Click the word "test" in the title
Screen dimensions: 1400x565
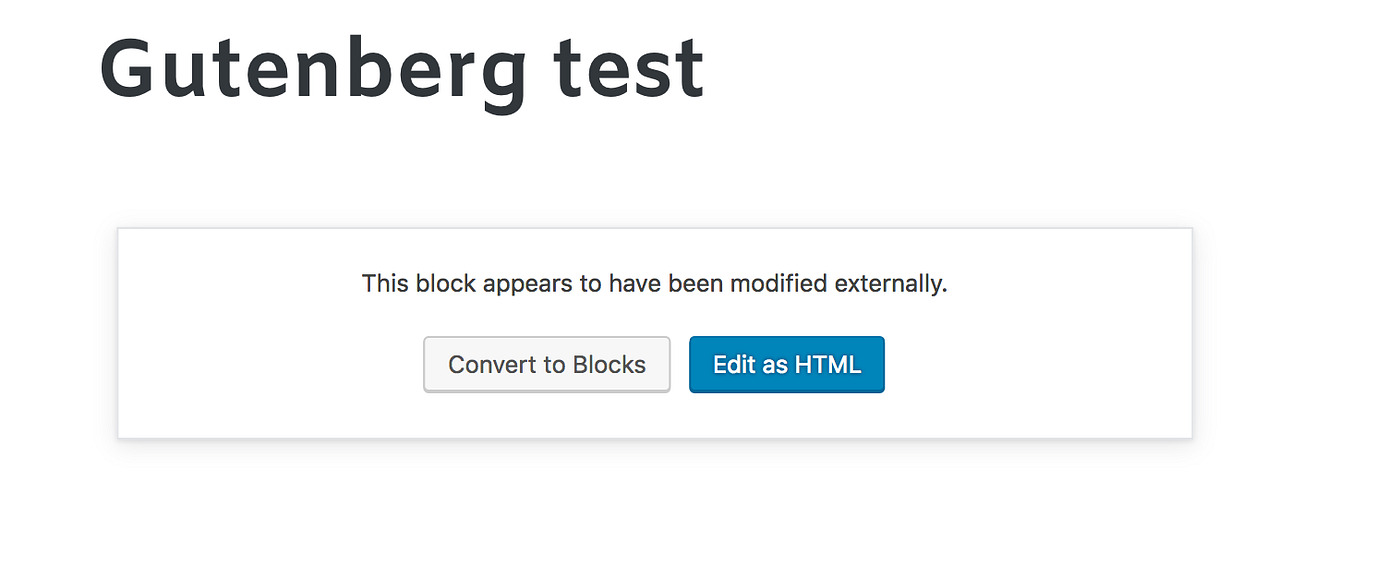[629, 70]
